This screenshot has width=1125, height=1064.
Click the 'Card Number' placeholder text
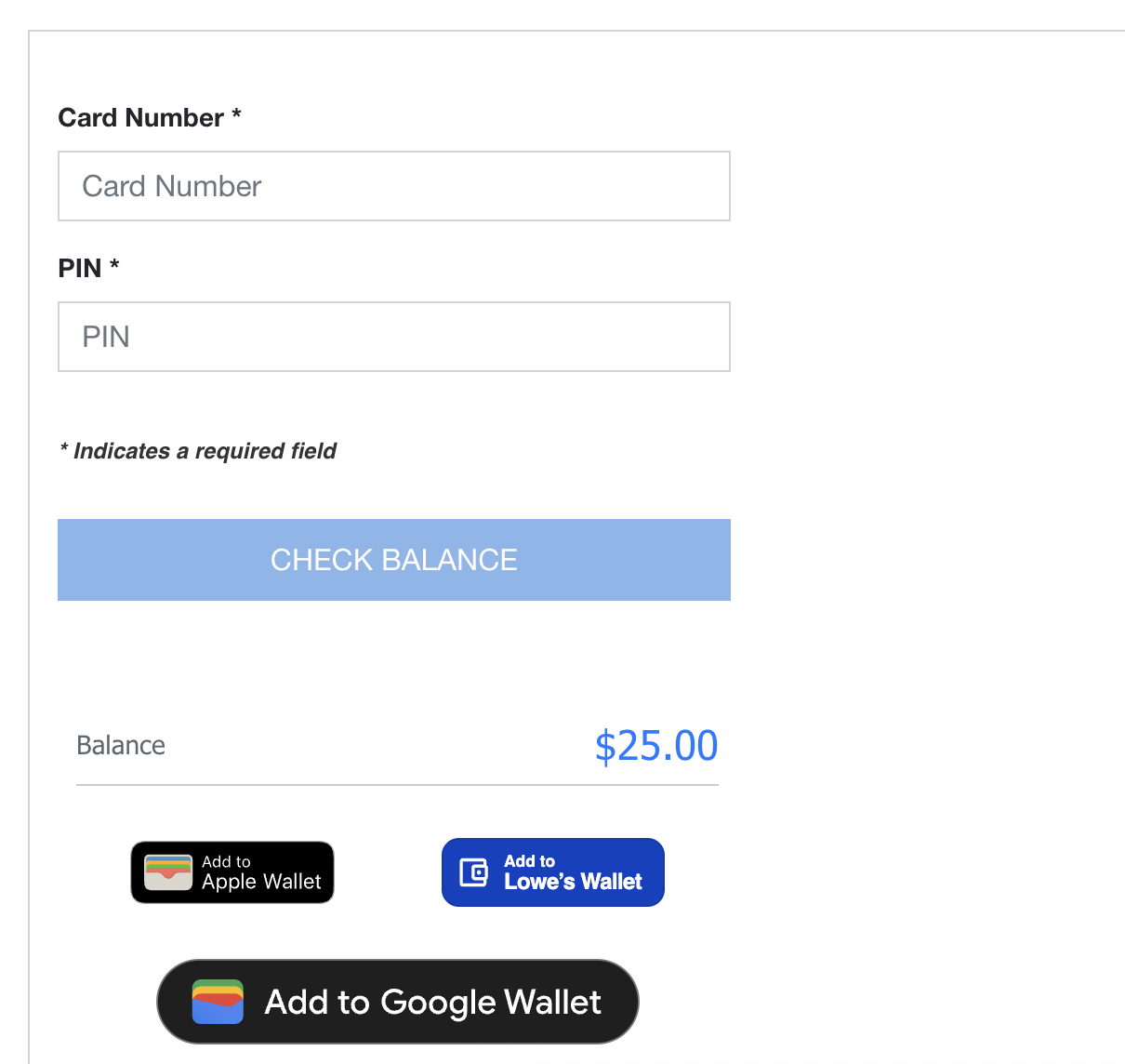click(x=172, y=187)
